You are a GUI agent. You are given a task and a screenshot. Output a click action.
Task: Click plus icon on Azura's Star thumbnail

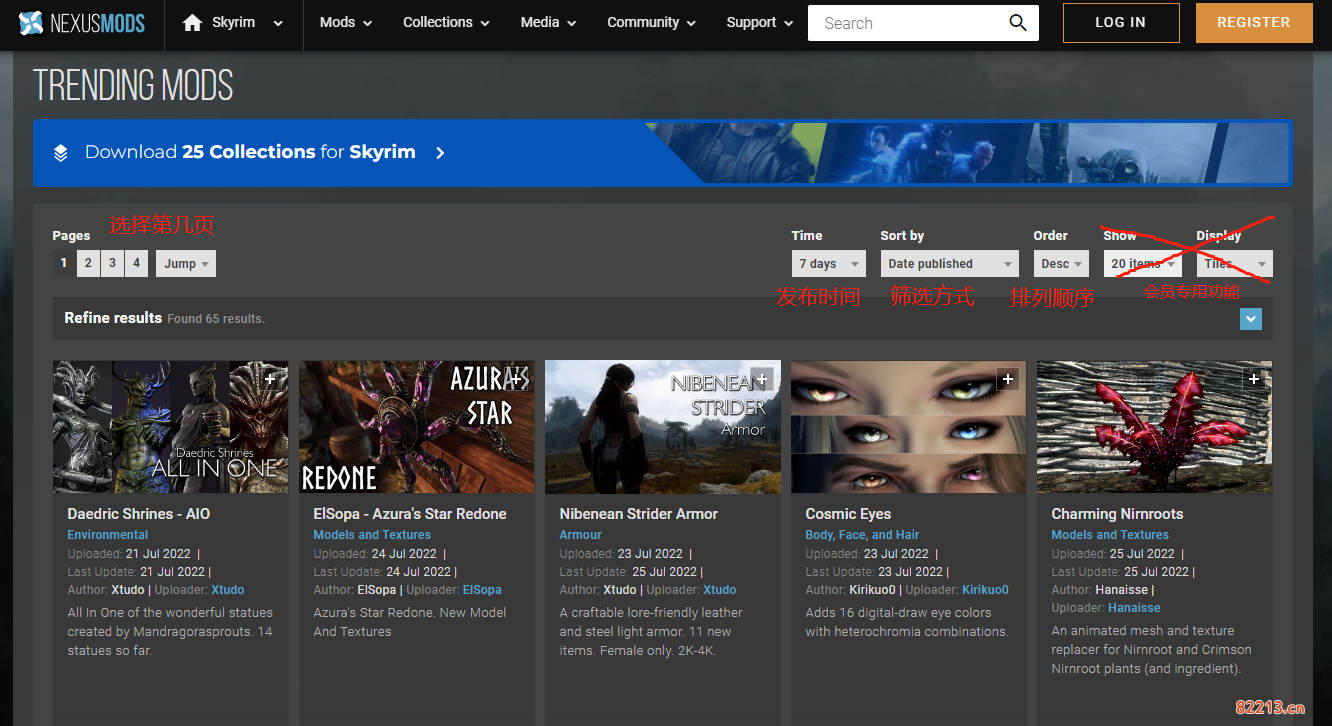516,379
